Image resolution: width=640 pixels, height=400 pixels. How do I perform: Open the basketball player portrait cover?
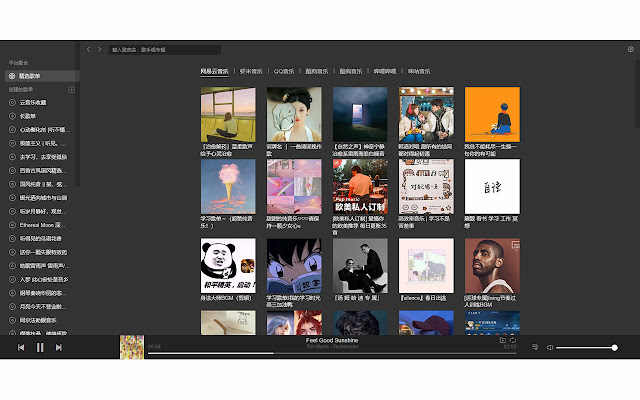[492, 266]
